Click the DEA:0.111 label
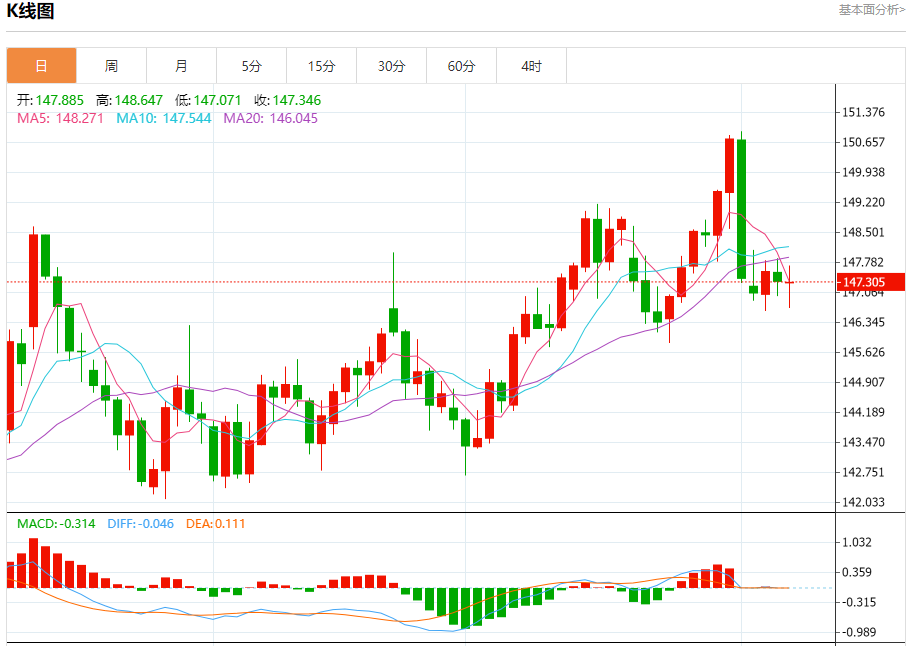 tap(216, 524)
